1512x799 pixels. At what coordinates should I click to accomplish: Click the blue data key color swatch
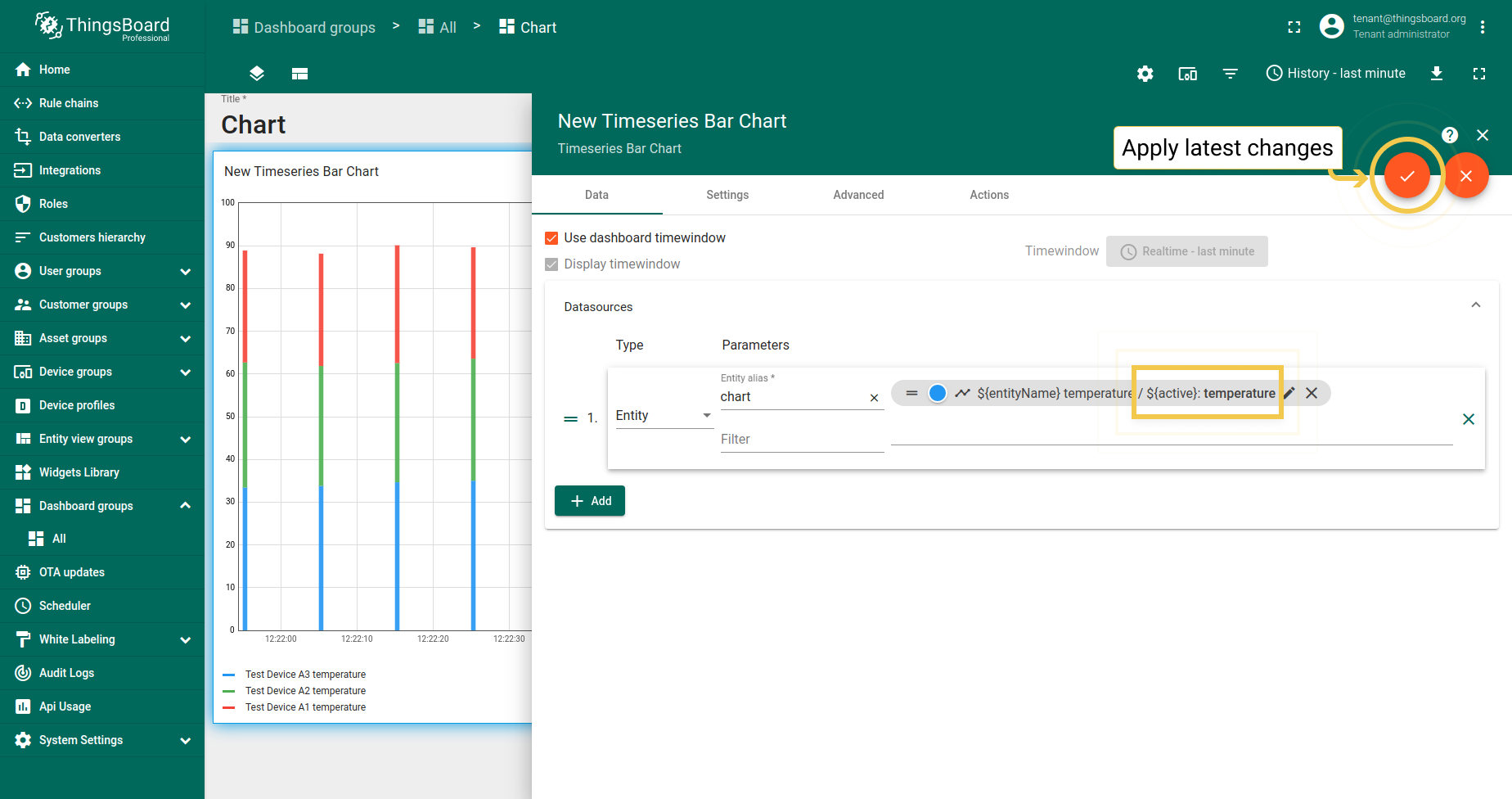[x=938, y=393]
